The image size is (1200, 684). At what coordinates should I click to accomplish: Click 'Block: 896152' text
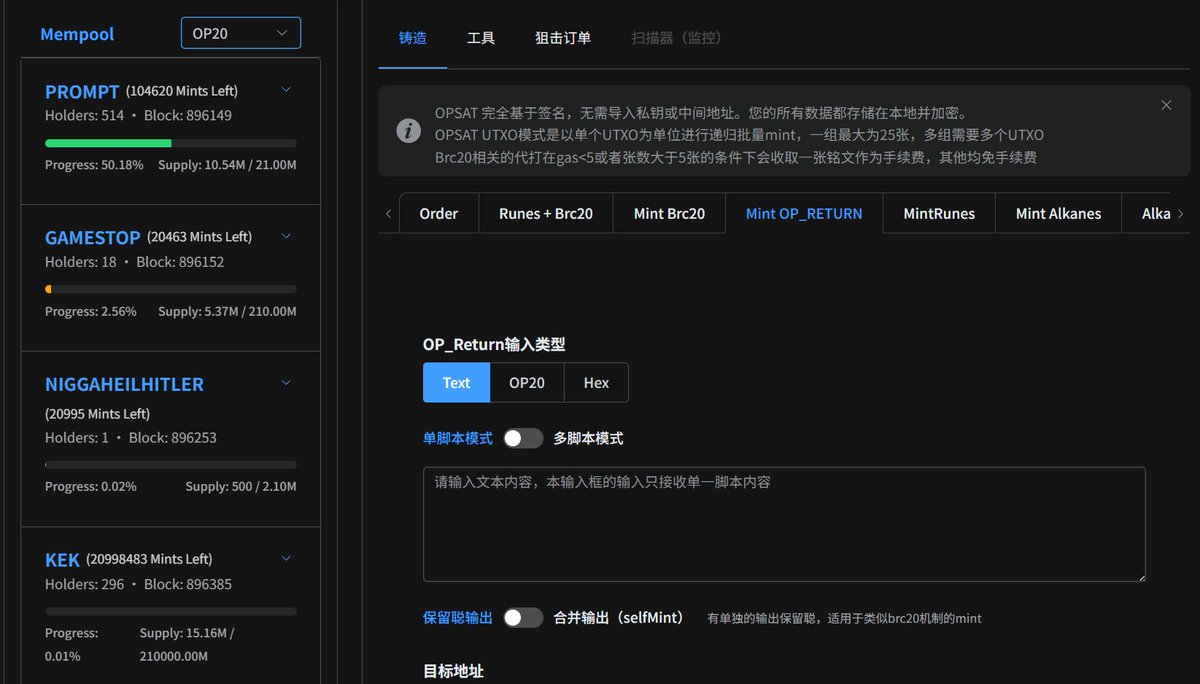click(180, 262)
